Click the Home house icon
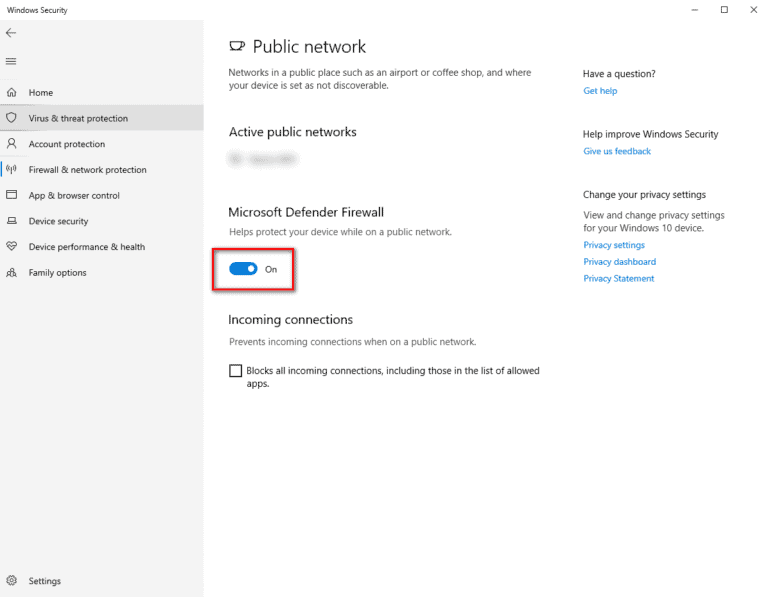The width and height of the screenshot is (768, 597). (x=12, y=92)
